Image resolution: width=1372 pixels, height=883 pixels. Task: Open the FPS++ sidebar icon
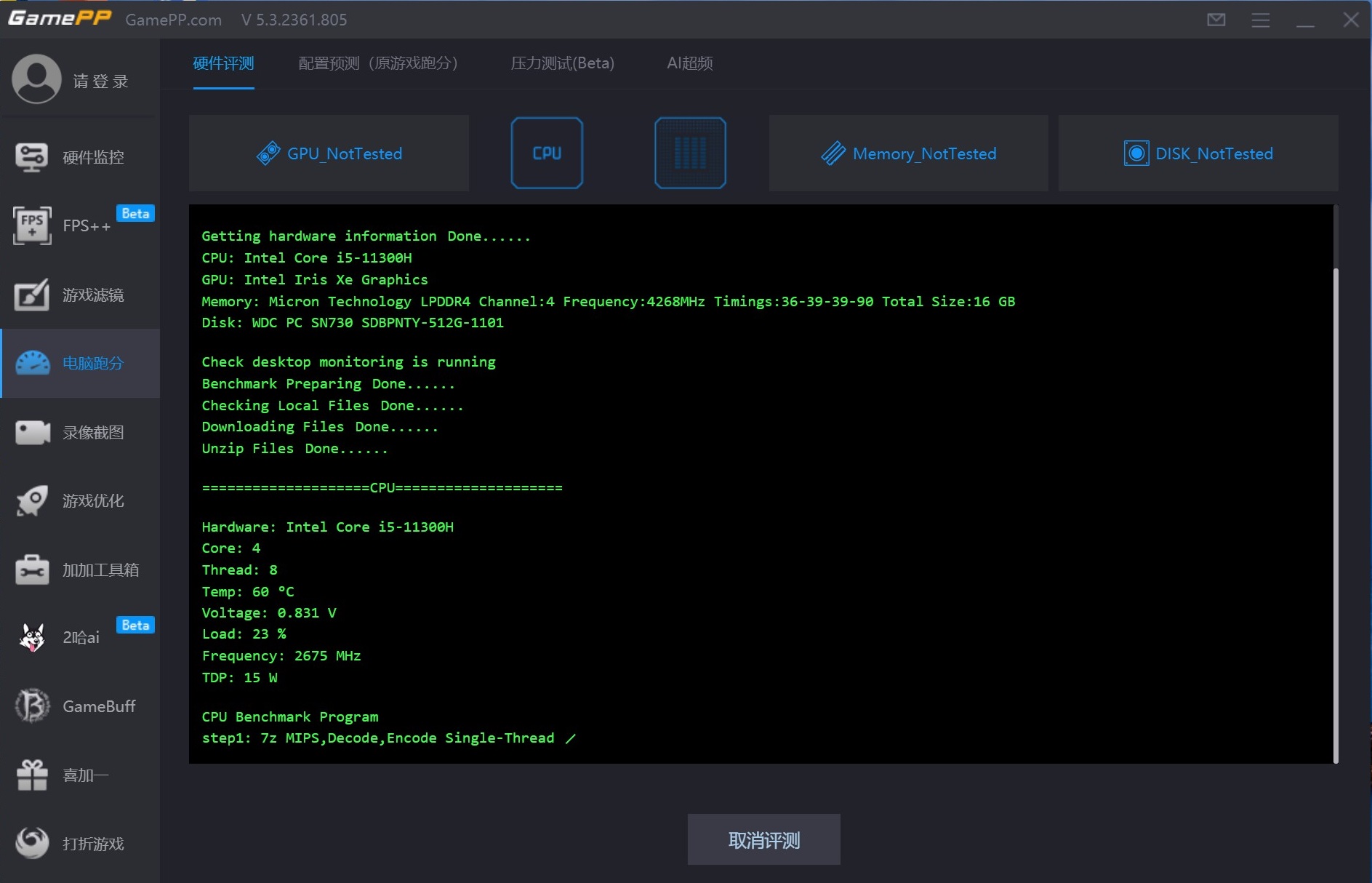point(32,225)
